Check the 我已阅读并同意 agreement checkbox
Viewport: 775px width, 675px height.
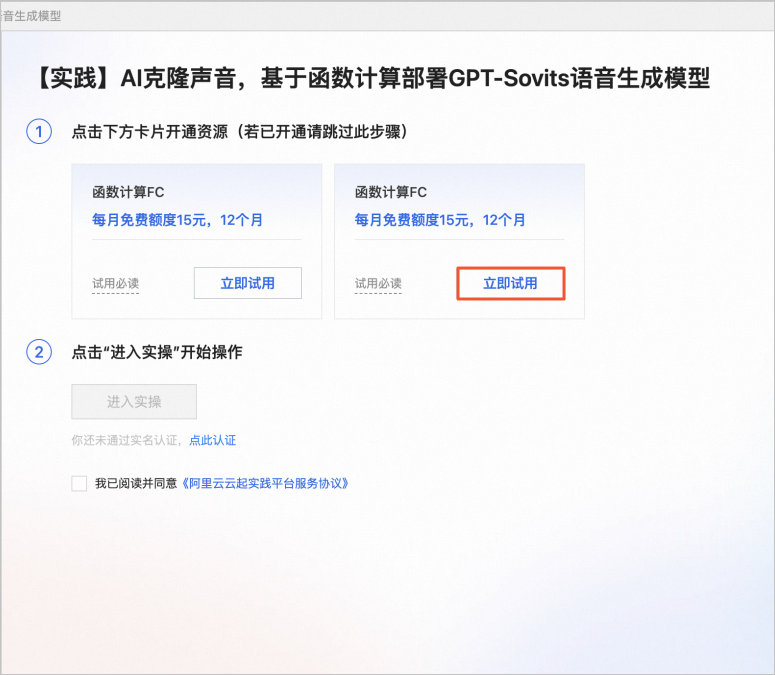click(x=79, y=483)
